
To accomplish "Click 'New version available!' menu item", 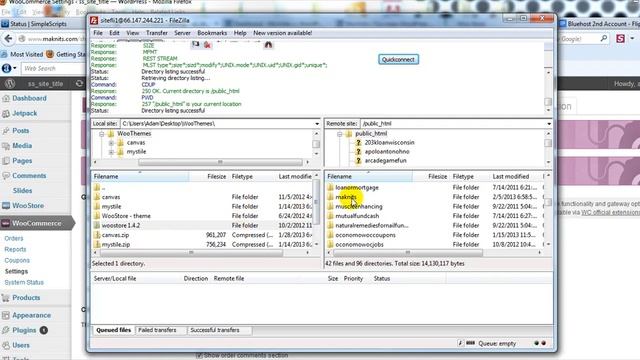I will [282, 33].
